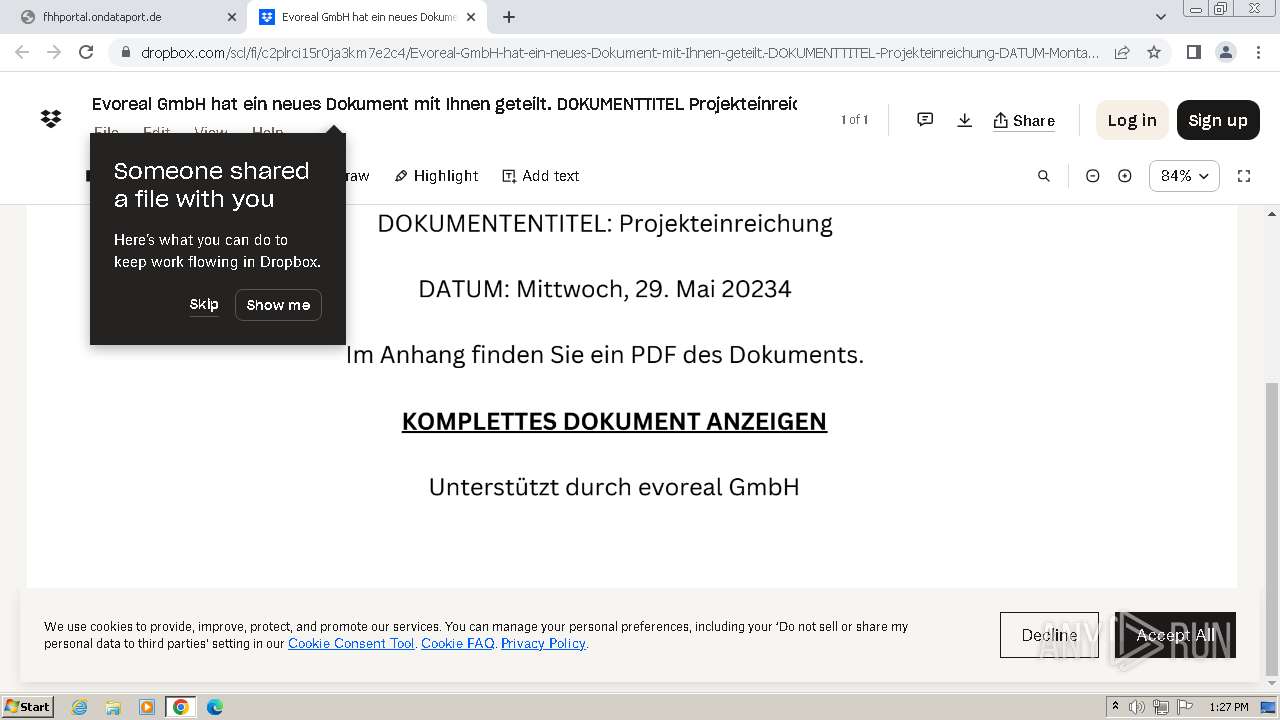Accept all cookies

[1175, 635]
